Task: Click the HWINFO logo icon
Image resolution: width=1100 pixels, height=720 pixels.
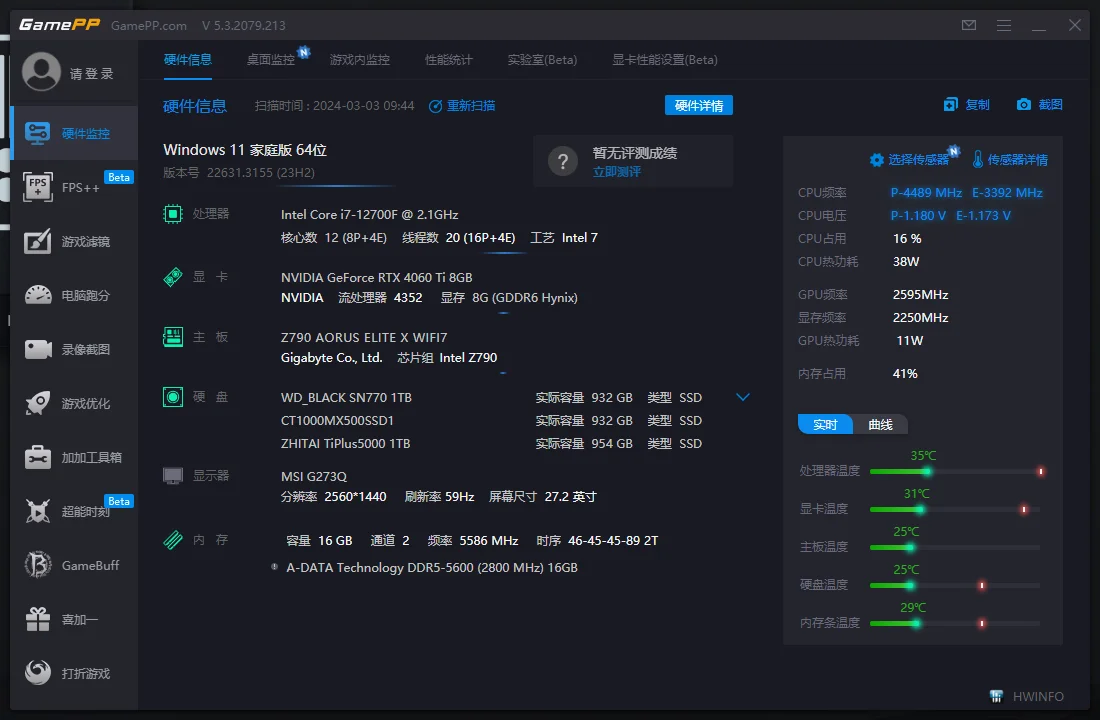Action: coord(996,696)
